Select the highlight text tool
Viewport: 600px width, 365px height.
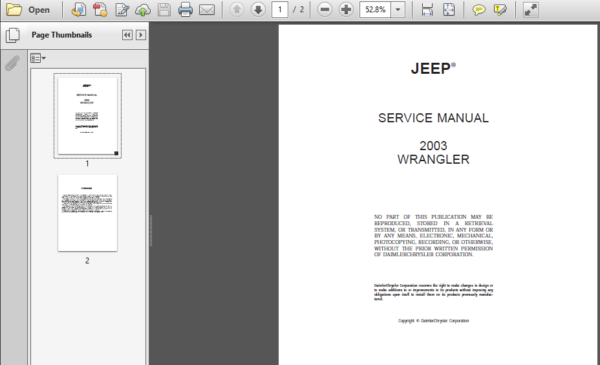tap(500, 10)
